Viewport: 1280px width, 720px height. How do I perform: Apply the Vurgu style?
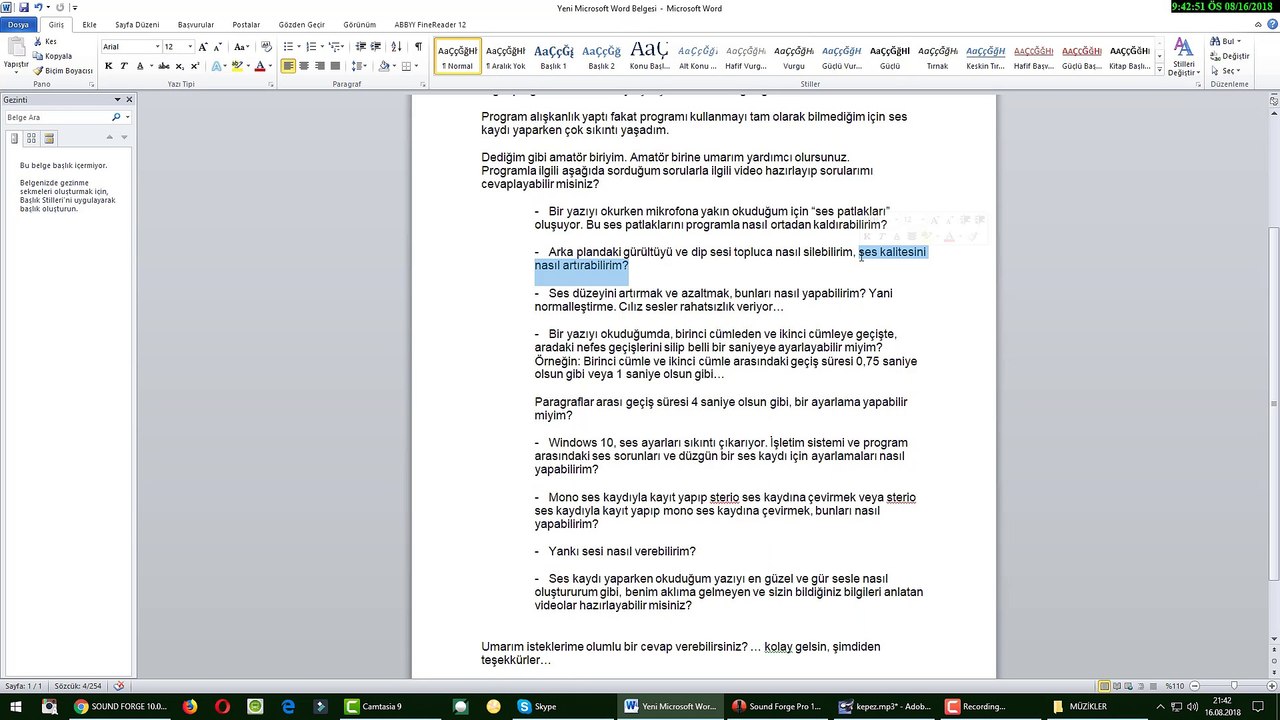(793, 57)
